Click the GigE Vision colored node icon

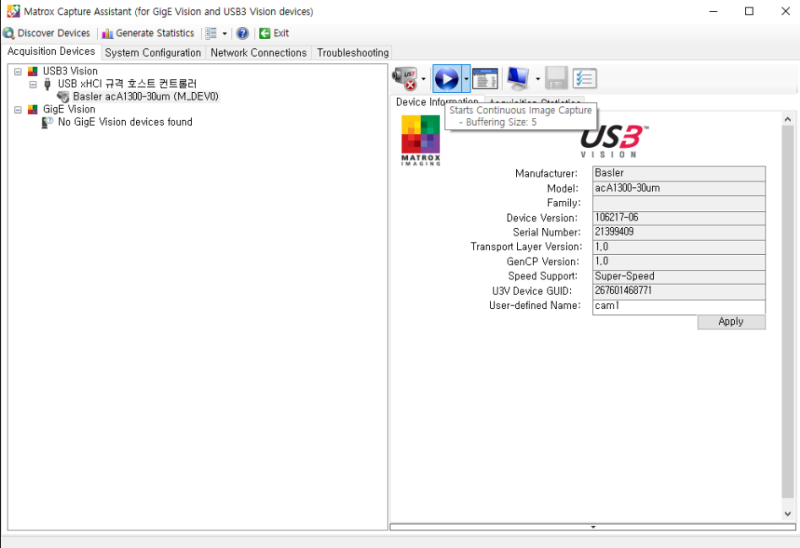click(x=33, y=109)
